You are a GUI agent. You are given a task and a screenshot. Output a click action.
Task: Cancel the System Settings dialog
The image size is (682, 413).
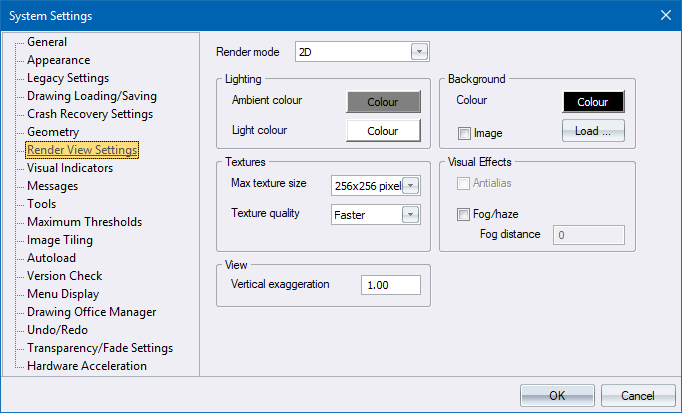click(638, 395)
